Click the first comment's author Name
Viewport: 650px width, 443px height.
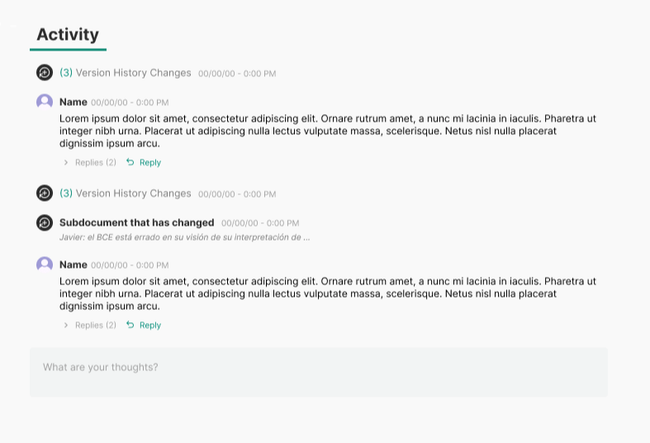(73, 102)
